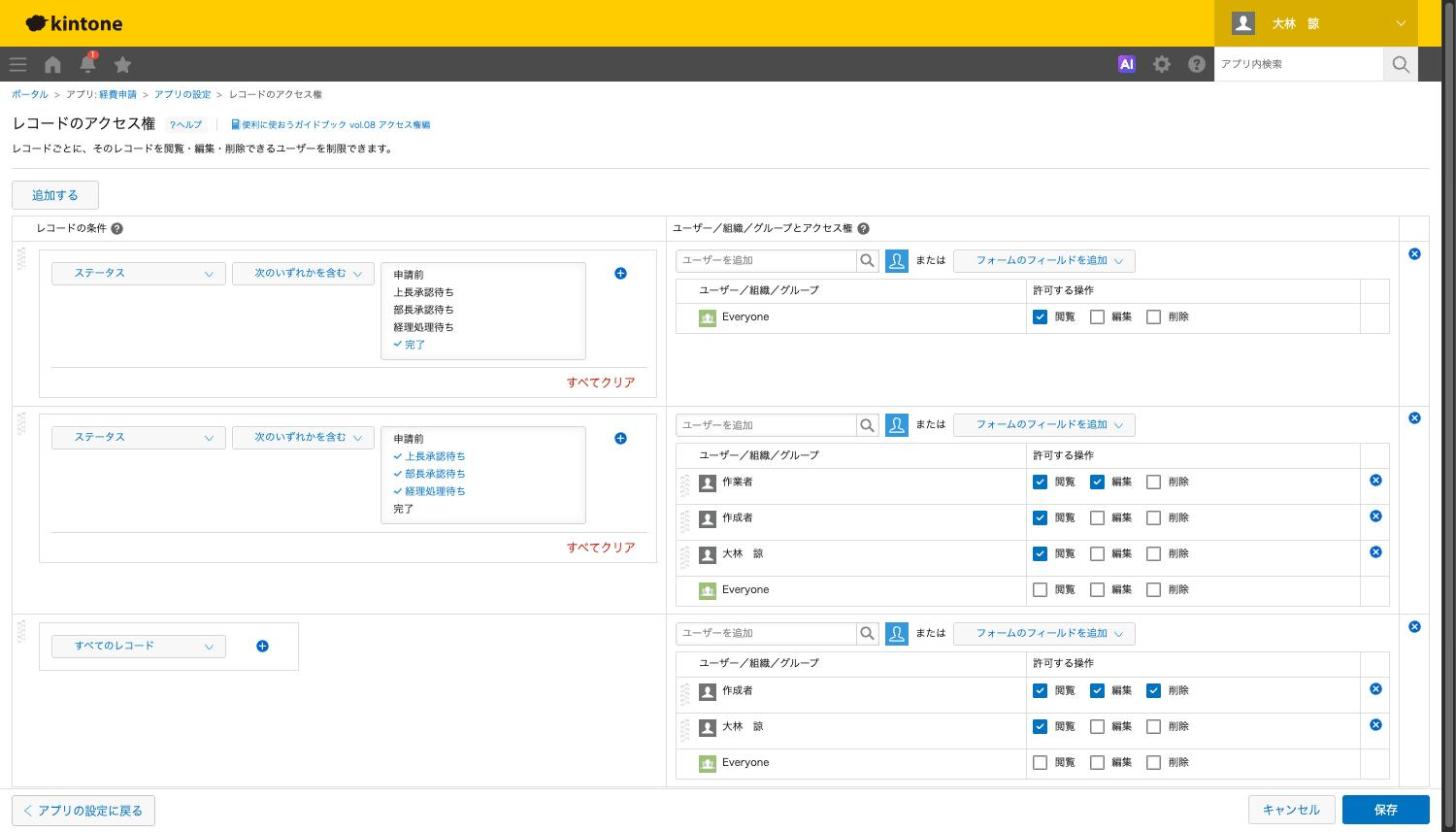The image size is (1456, 832).
Task: Go to the portal home icon
Action: click(x=52, y=64)
